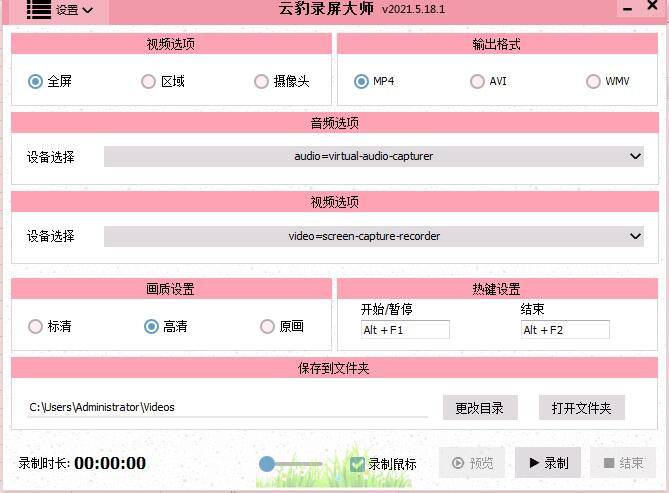
Task: Click the 画质设置 section header
Action: point(171,289)
